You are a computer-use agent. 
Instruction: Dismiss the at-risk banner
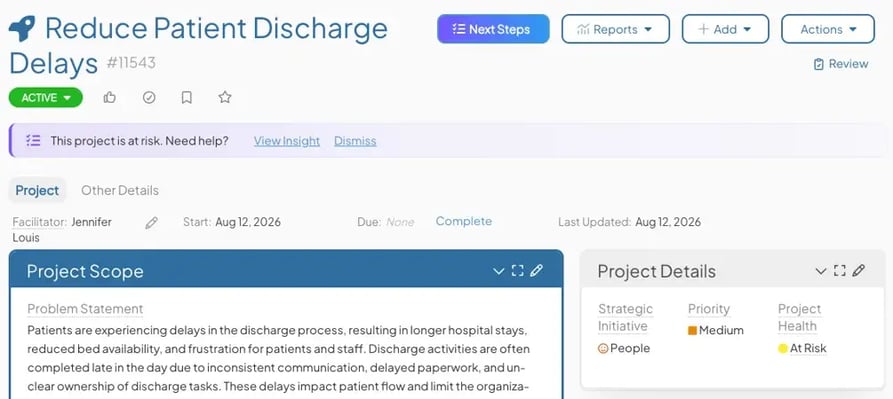[x=355, y=141]
